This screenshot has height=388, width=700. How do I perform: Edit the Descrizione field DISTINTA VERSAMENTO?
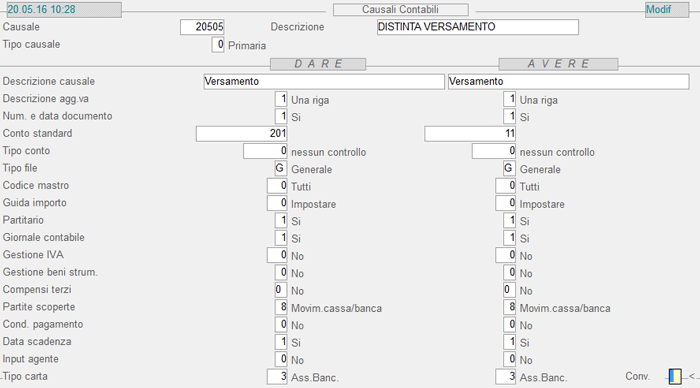(478, 27)
